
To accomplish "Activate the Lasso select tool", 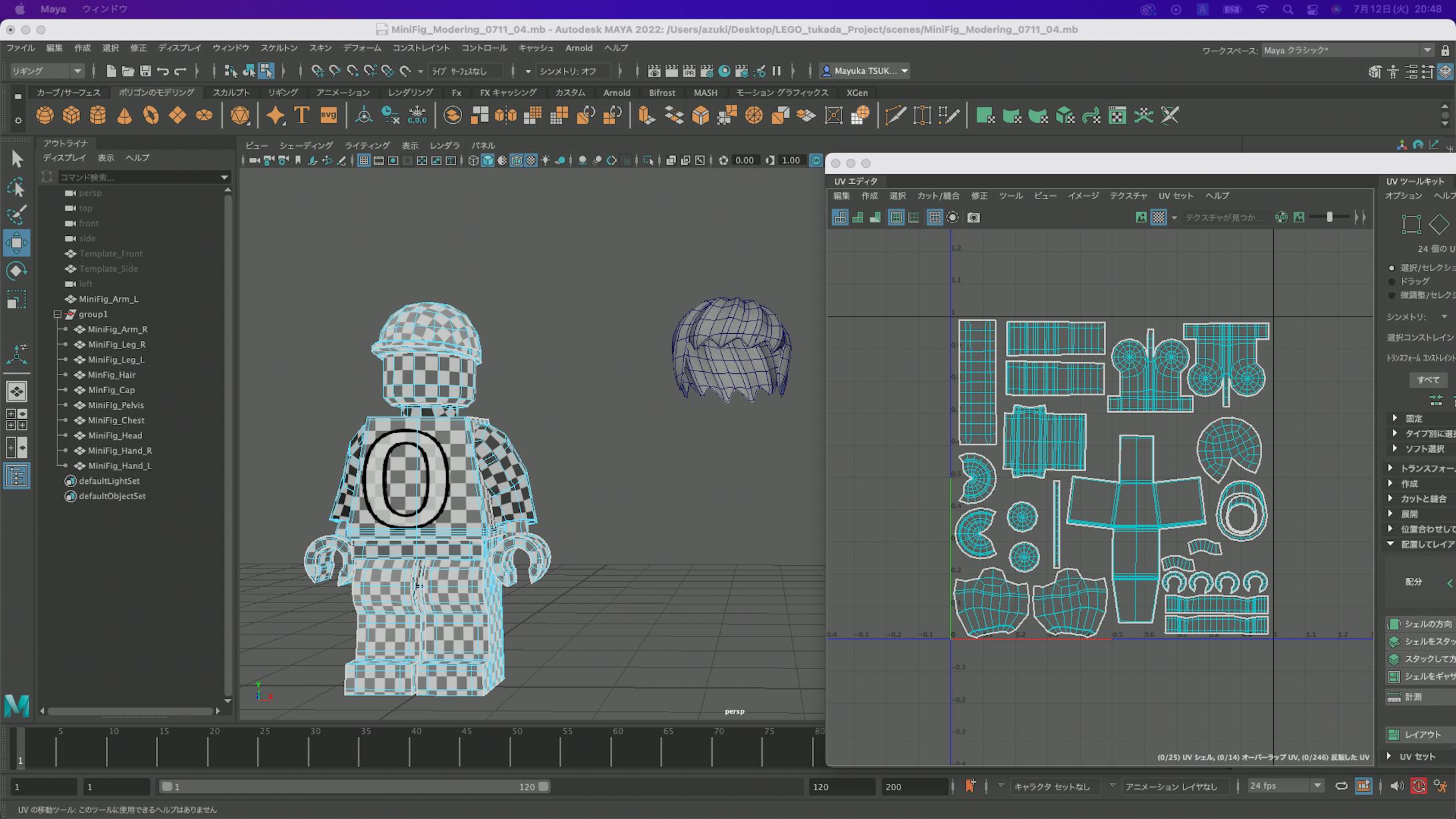I will coord(17,187).
